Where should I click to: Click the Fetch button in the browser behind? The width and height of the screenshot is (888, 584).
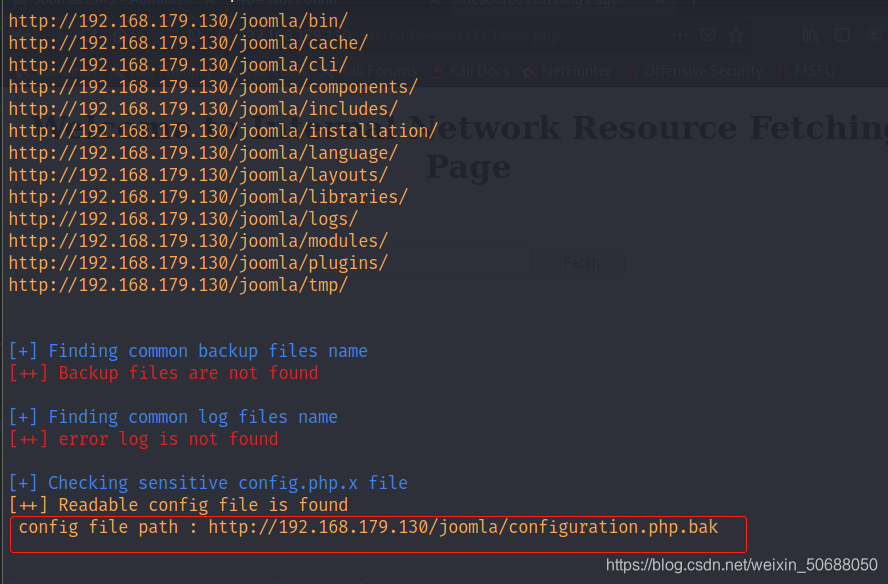click(x=581, y=263)
